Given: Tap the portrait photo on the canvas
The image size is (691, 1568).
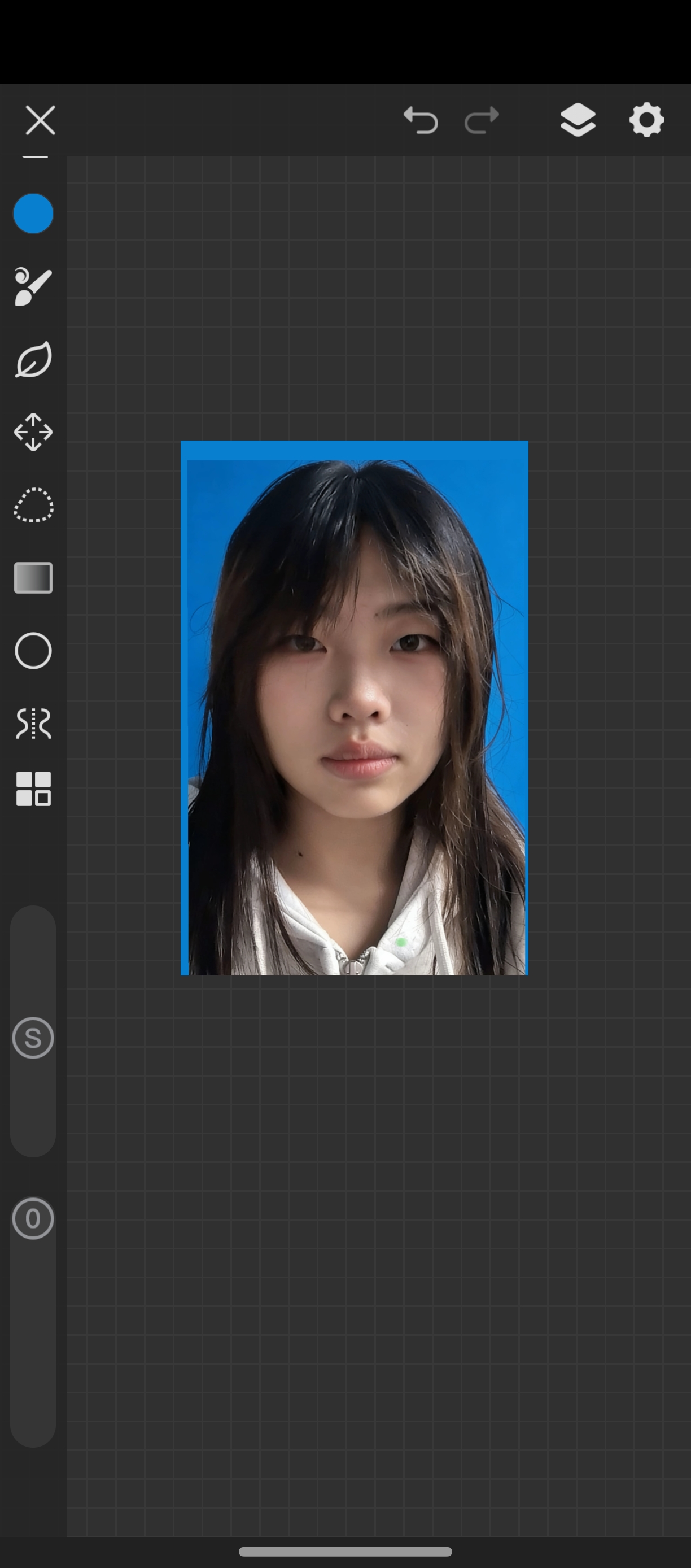Looking at the screenshot, I should pyautogui.click(x=354, y=707).
